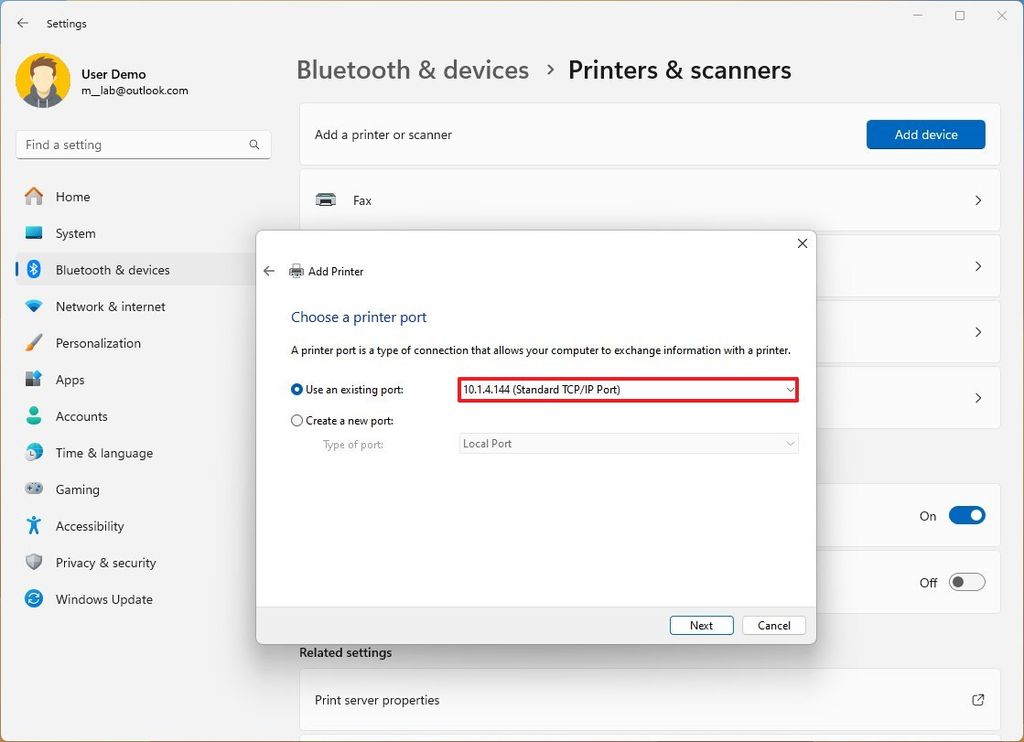Open Apps settings
Image resolution: width=1024 pixels, height=742 pixels.
(70, 379)
